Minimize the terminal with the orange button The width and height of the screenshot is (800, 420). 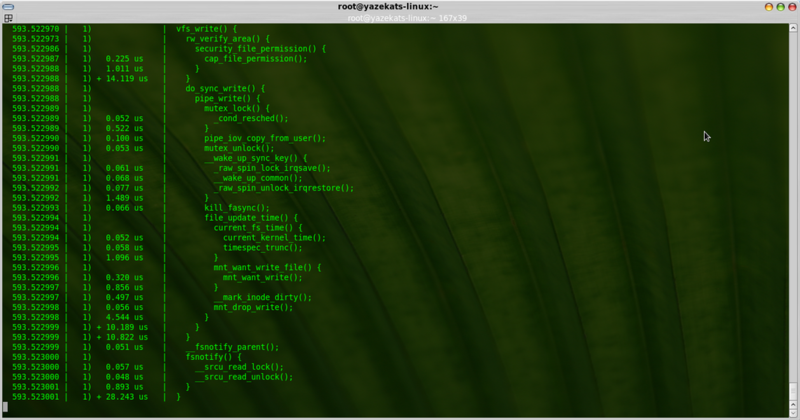768,7
